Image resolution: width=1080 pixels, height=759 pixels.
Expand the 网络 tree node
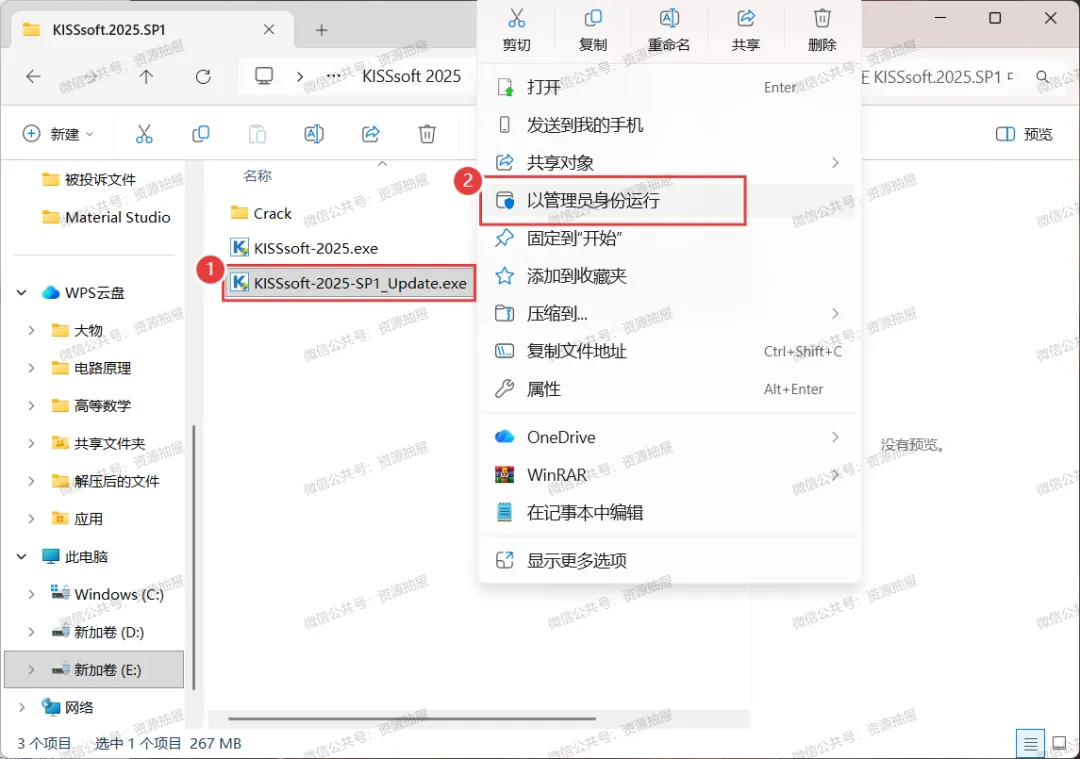tap(22, 707)
